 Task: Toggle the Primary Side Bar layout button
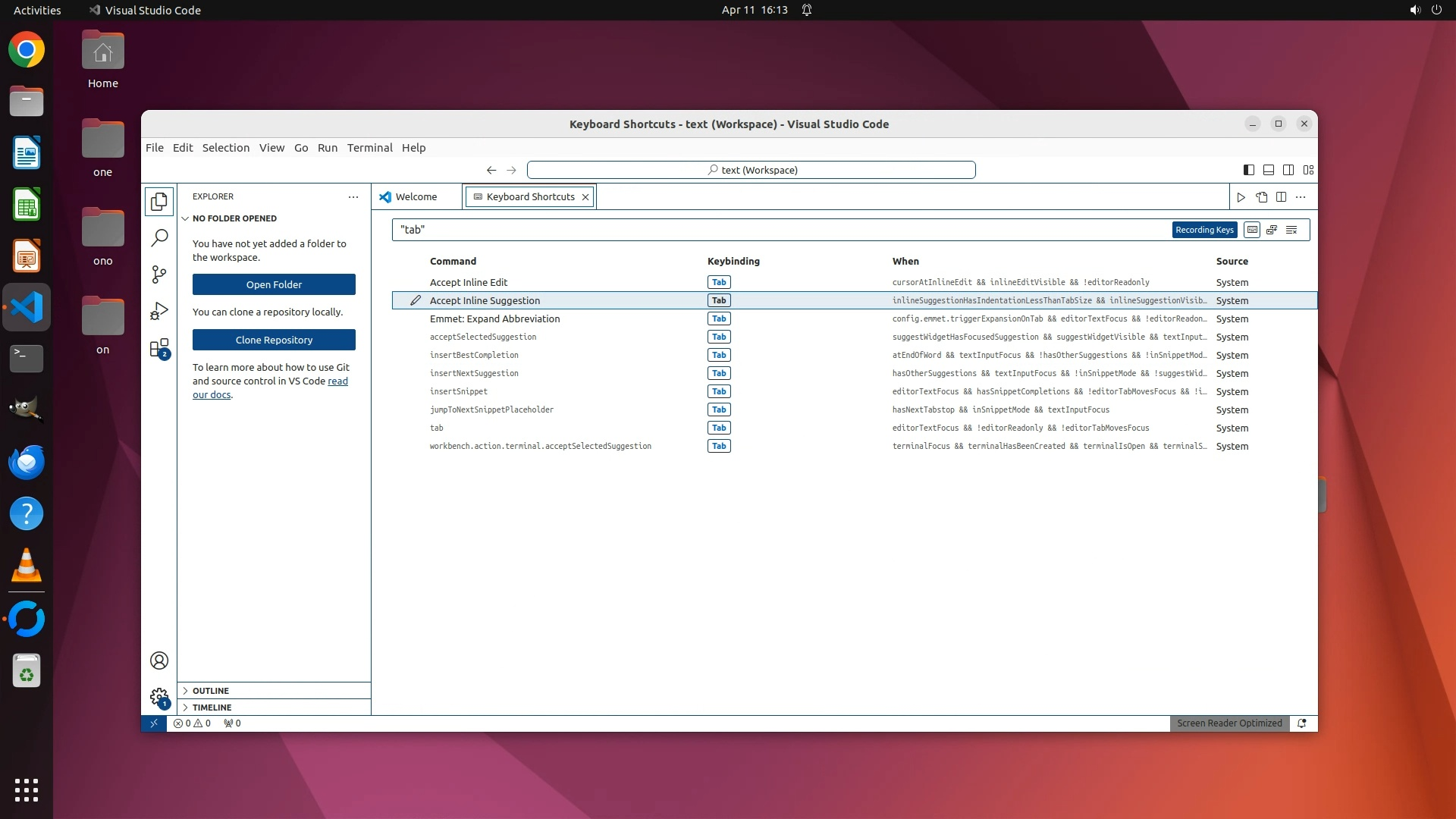(x=1248, y=170)
